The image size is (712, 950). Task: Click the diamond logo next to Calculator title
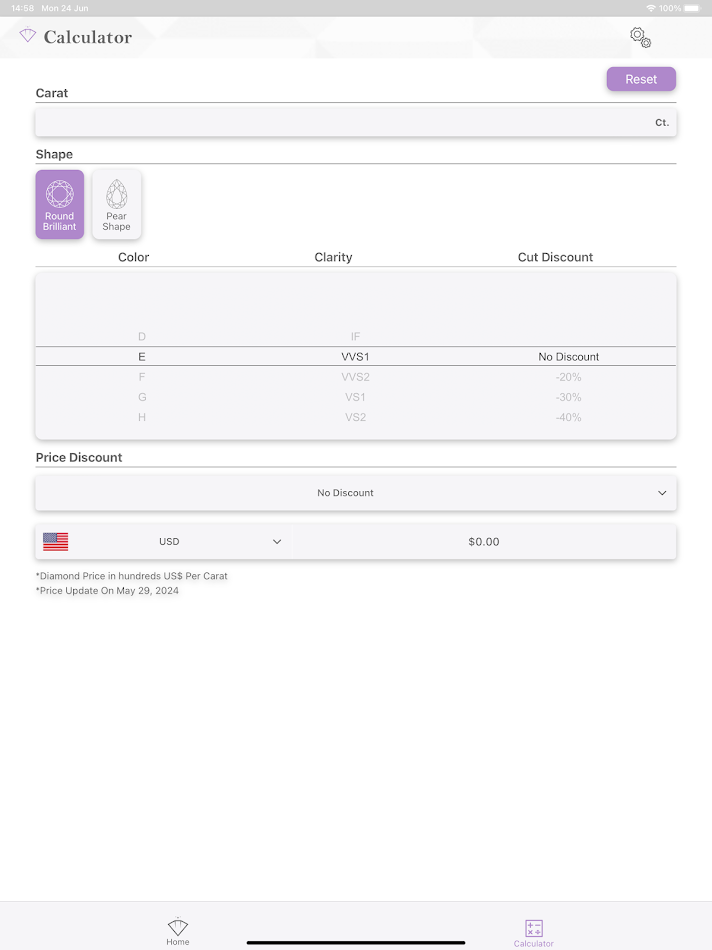pyautogui.click(x=27, y=36)
